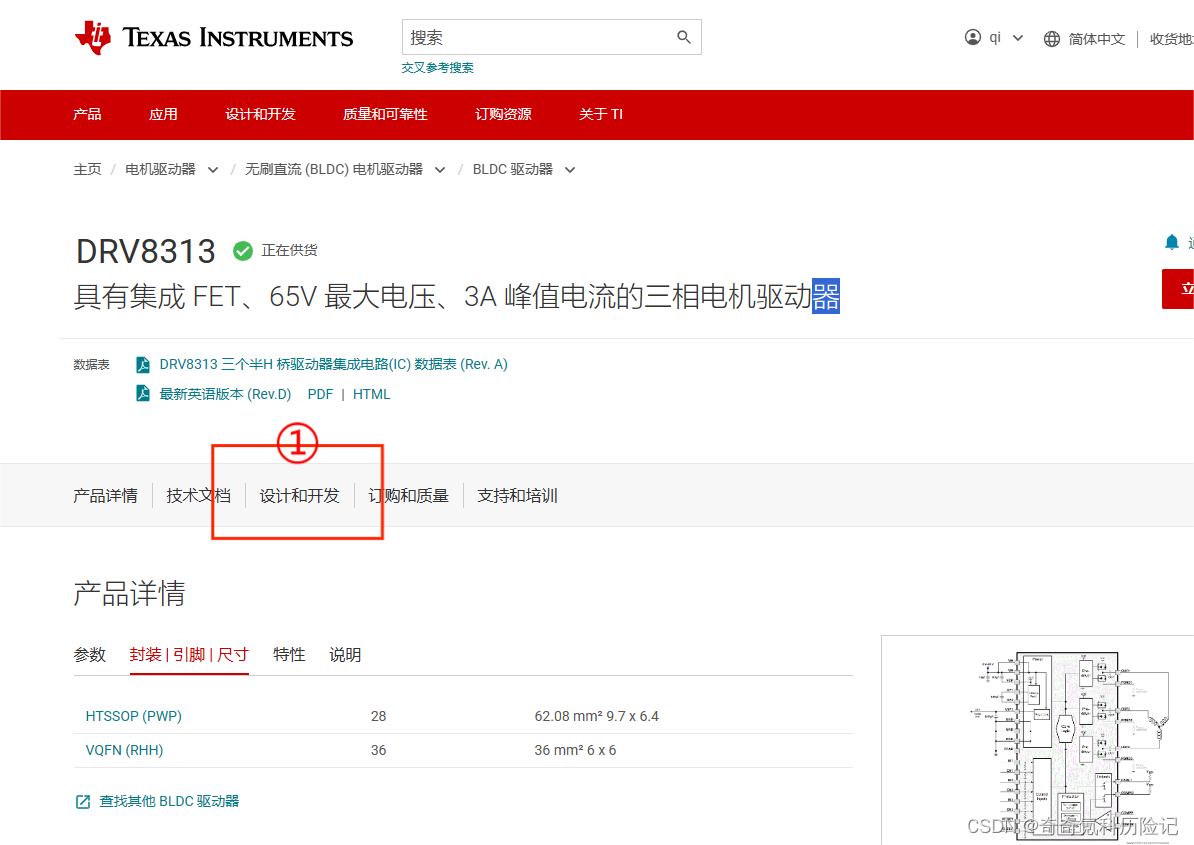This screenshot has height=845, width=1194.
Task: Click the PDF icon beside 最新英语版本
Action: coord(142,394)
